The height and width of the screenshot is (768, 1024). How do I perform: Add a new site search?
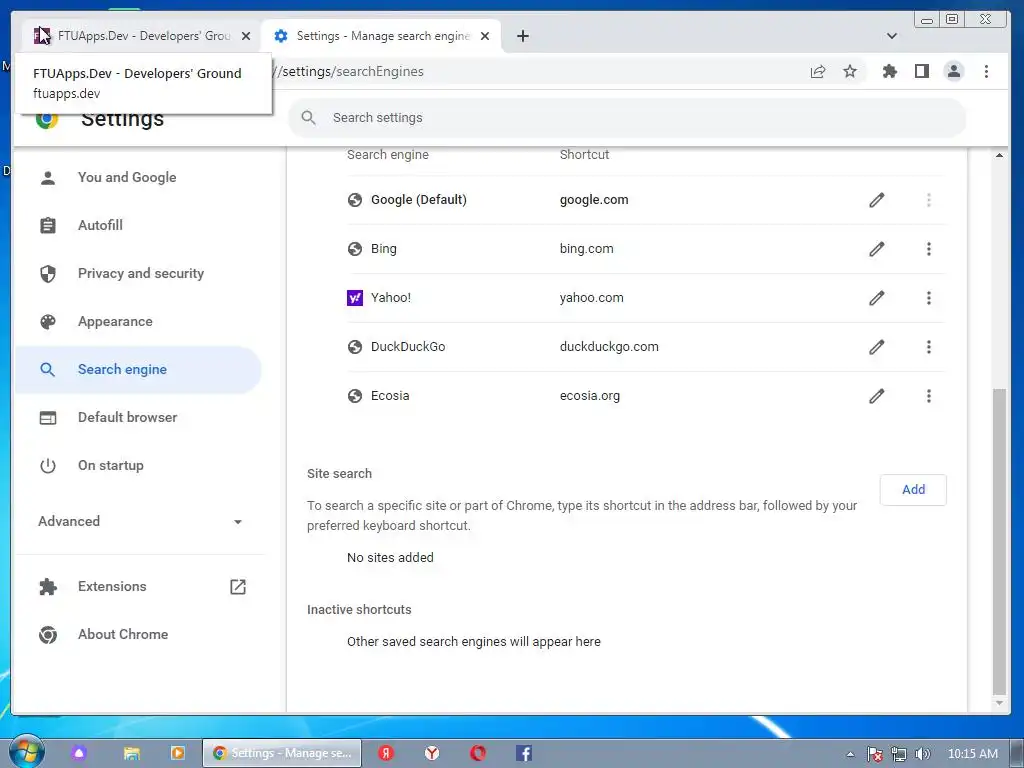pyautogui.click(x=913, y=490)
